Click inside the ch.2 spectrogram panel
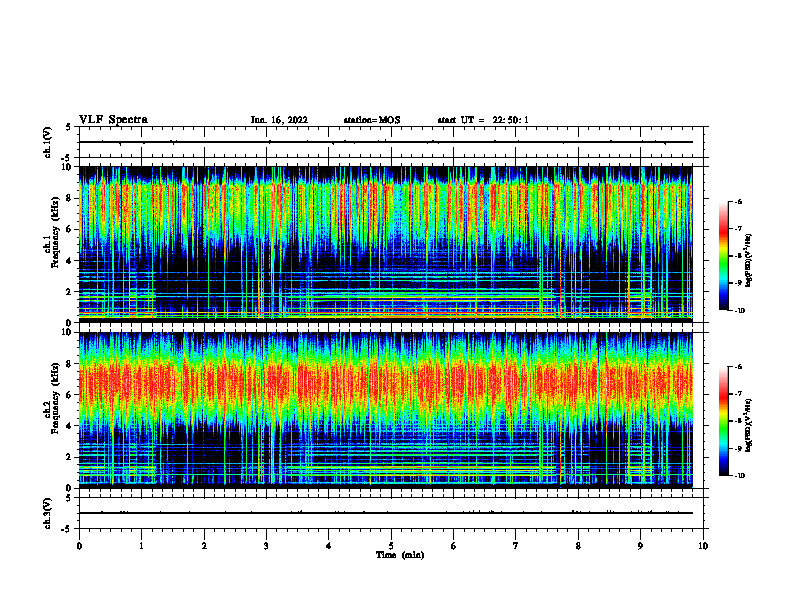 click(x=386, y=410)
